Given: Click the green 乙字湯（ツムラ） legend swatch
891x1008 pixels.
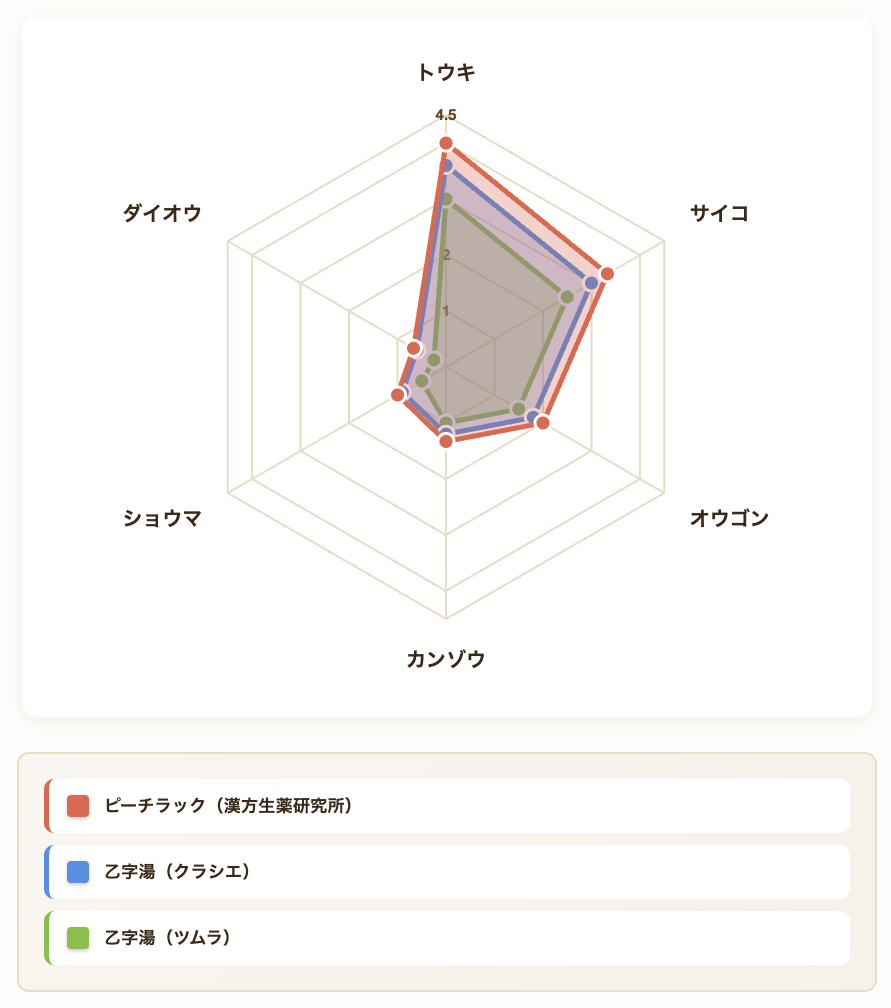Looking at the screenshot, I should (x=78, y=938).
